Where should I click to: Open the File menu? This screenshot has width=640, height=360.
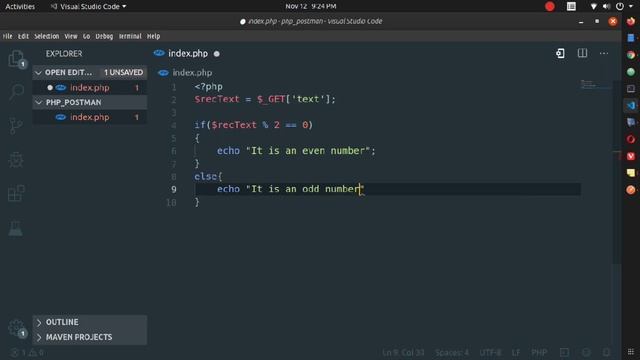(x=7, y=36)
